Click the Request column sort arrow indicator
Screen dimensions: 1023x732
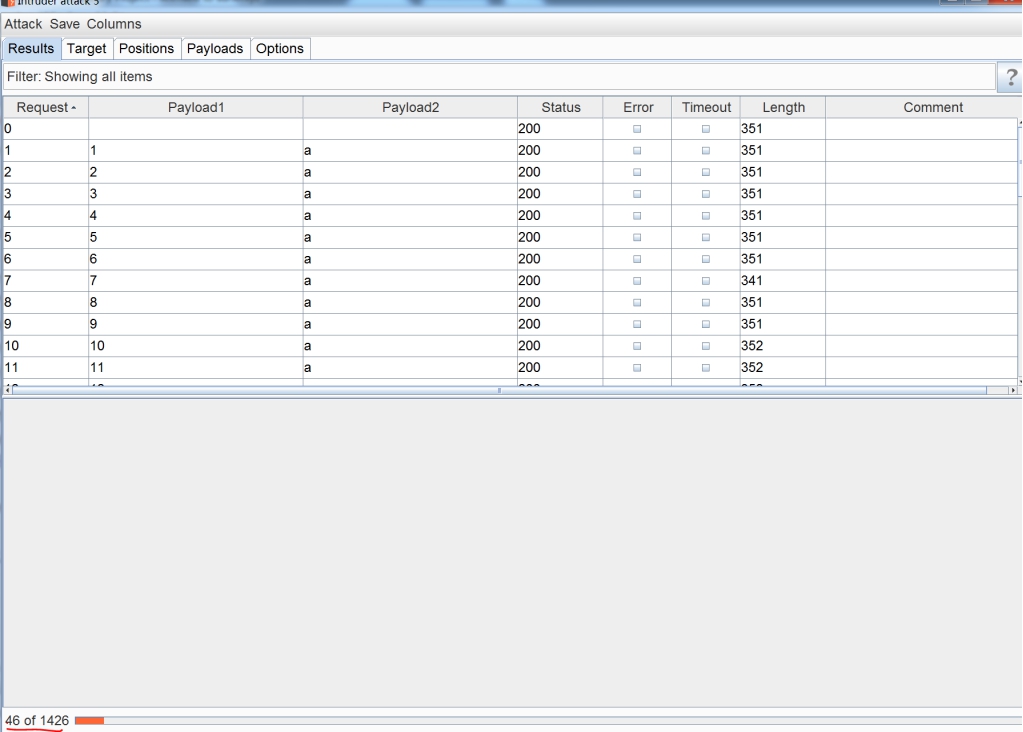point(74,108)
